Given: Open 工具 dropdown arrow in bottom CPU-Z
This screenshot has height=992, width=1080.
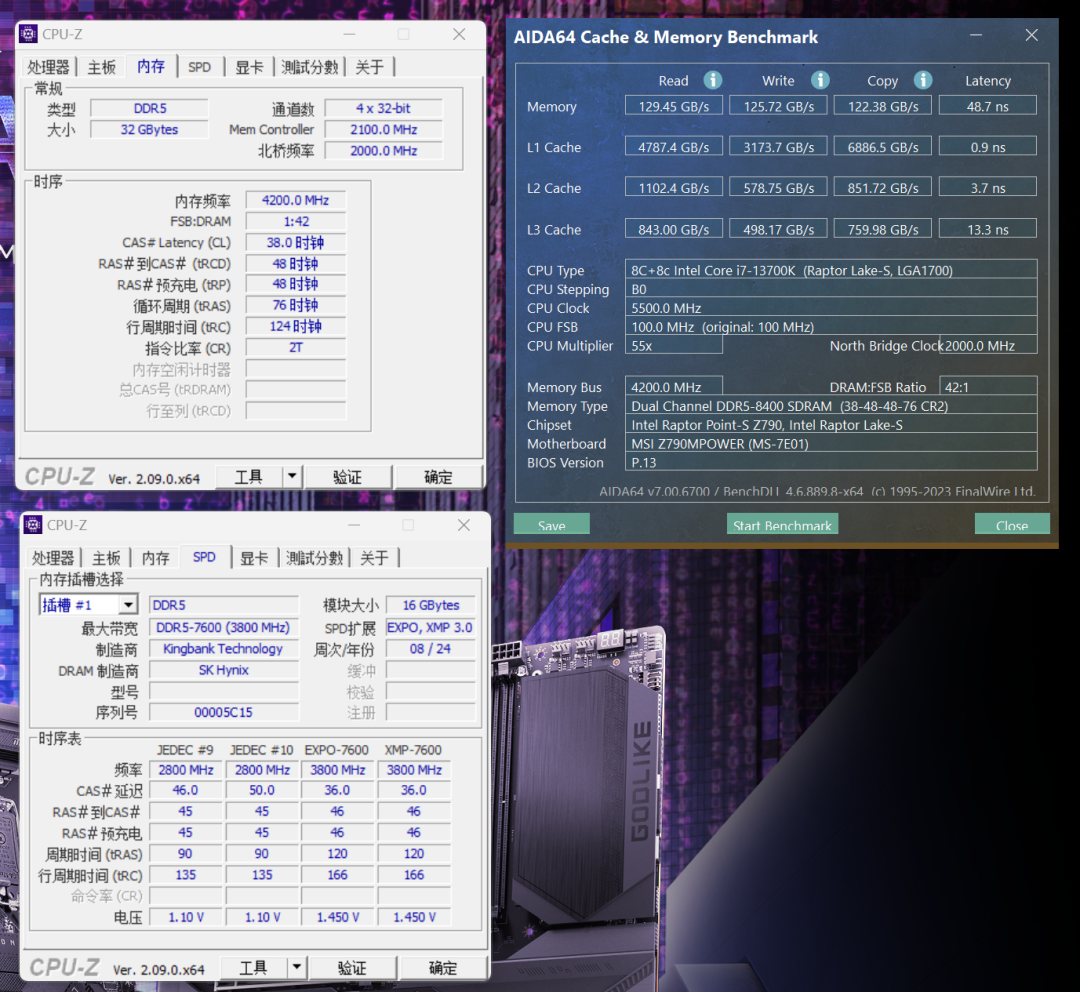Looking at the screenshot, I should [x=297, y=967].
